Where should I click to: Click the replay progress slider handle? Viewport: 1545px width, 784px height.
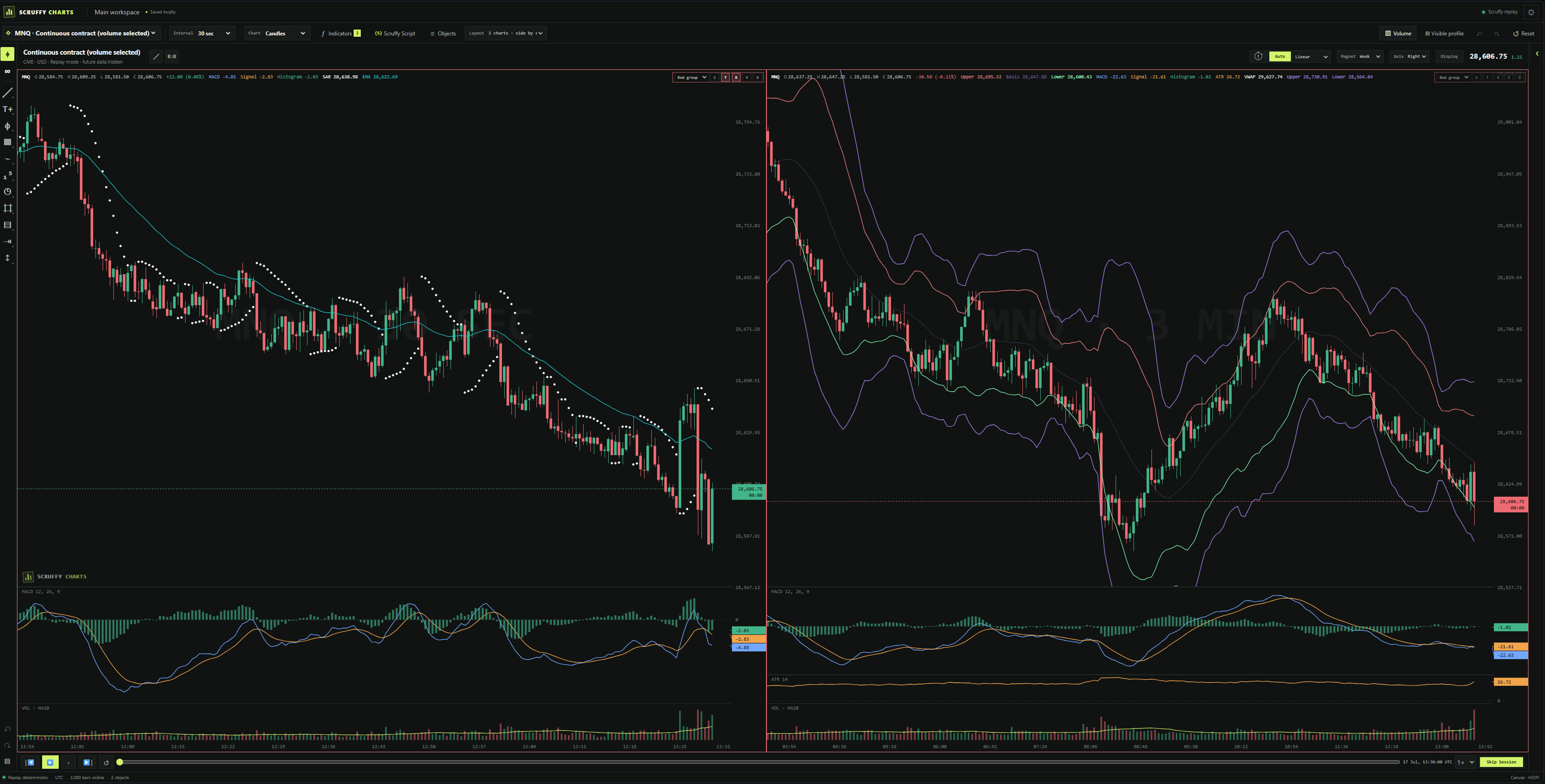coord(120,762)
